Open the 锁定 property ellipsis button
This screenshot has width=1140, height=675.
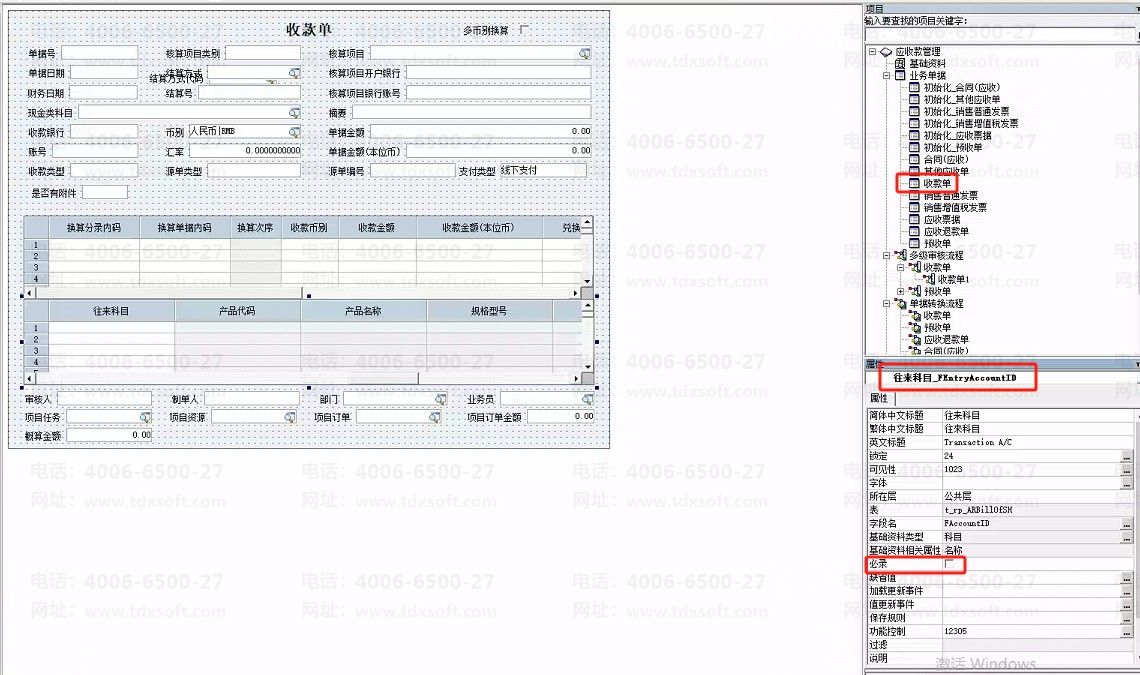click(1128, 456)
